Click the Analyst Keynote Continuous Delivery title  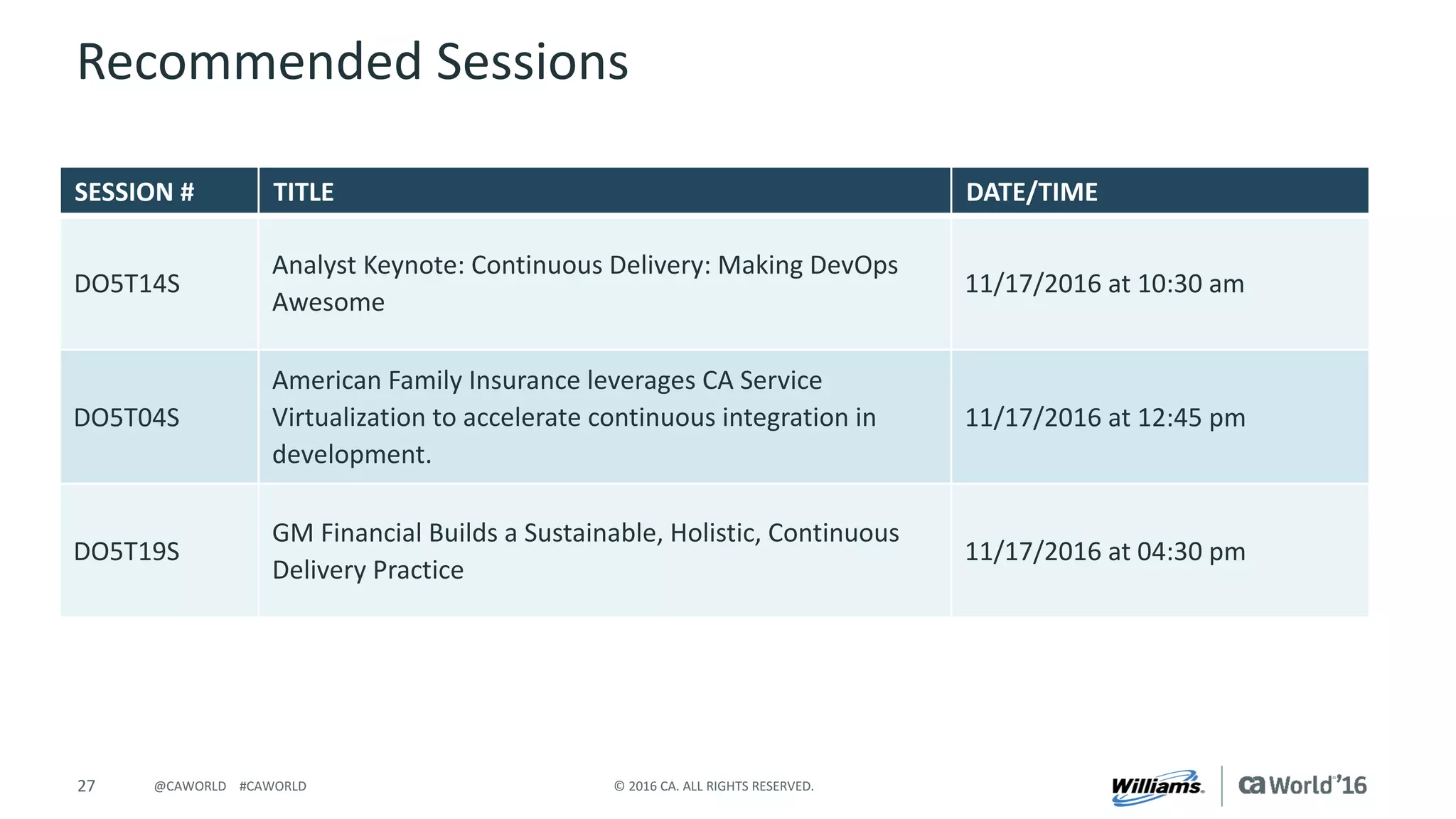(x=585, y=283)
